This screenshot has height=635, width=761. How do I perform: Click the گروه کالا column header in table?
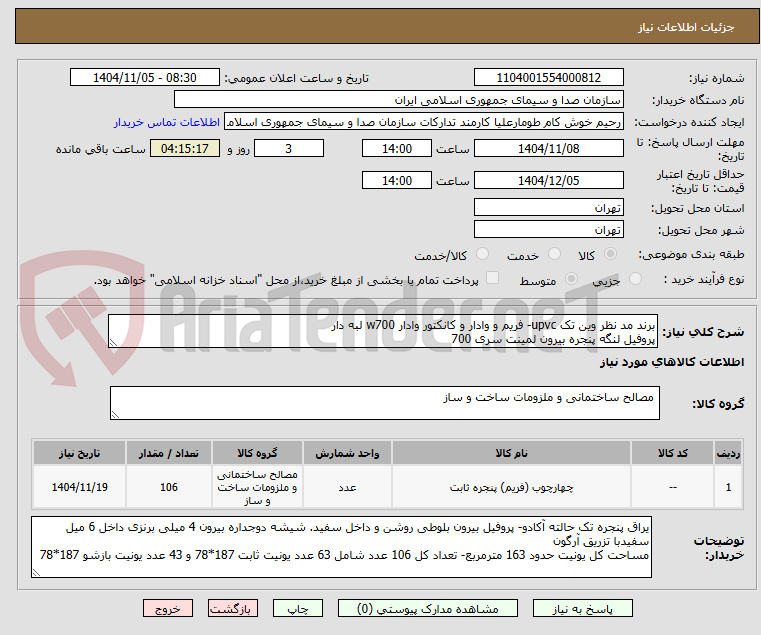pyautogui.click(x=257, y=453)
